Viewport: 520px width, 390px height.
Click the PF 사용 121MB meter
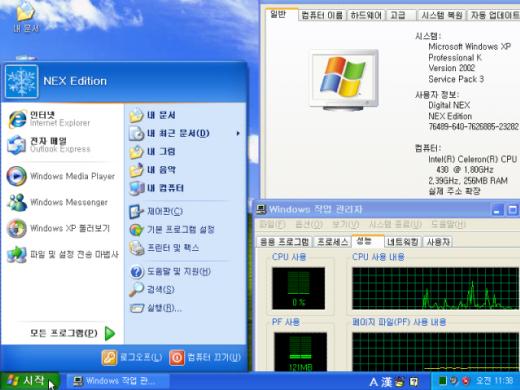pyautogui.click(x=300, y=352)
